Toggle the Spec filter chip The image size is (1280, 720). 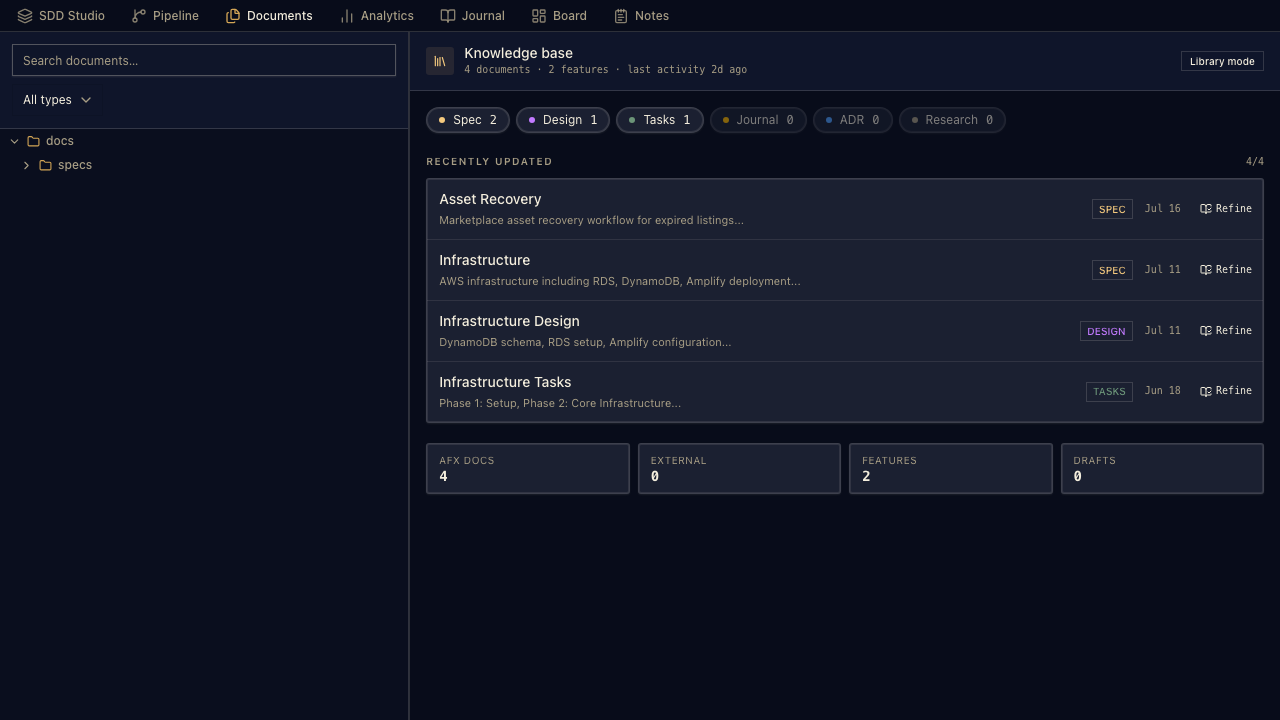pyautogui.click(x=468, y=120)
